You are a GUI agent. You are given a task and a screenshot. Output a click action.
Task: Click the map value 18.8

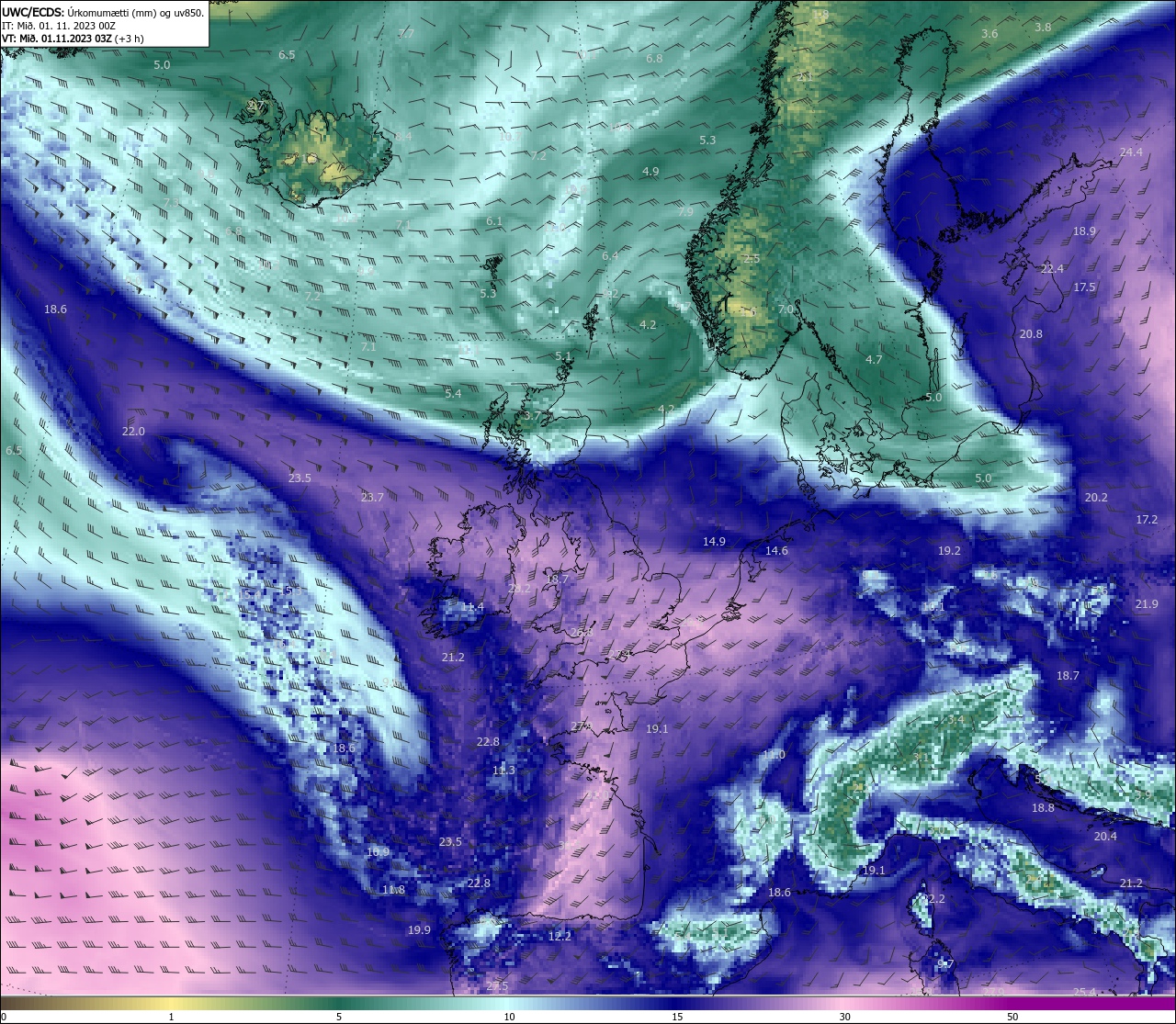point(1043,808)
